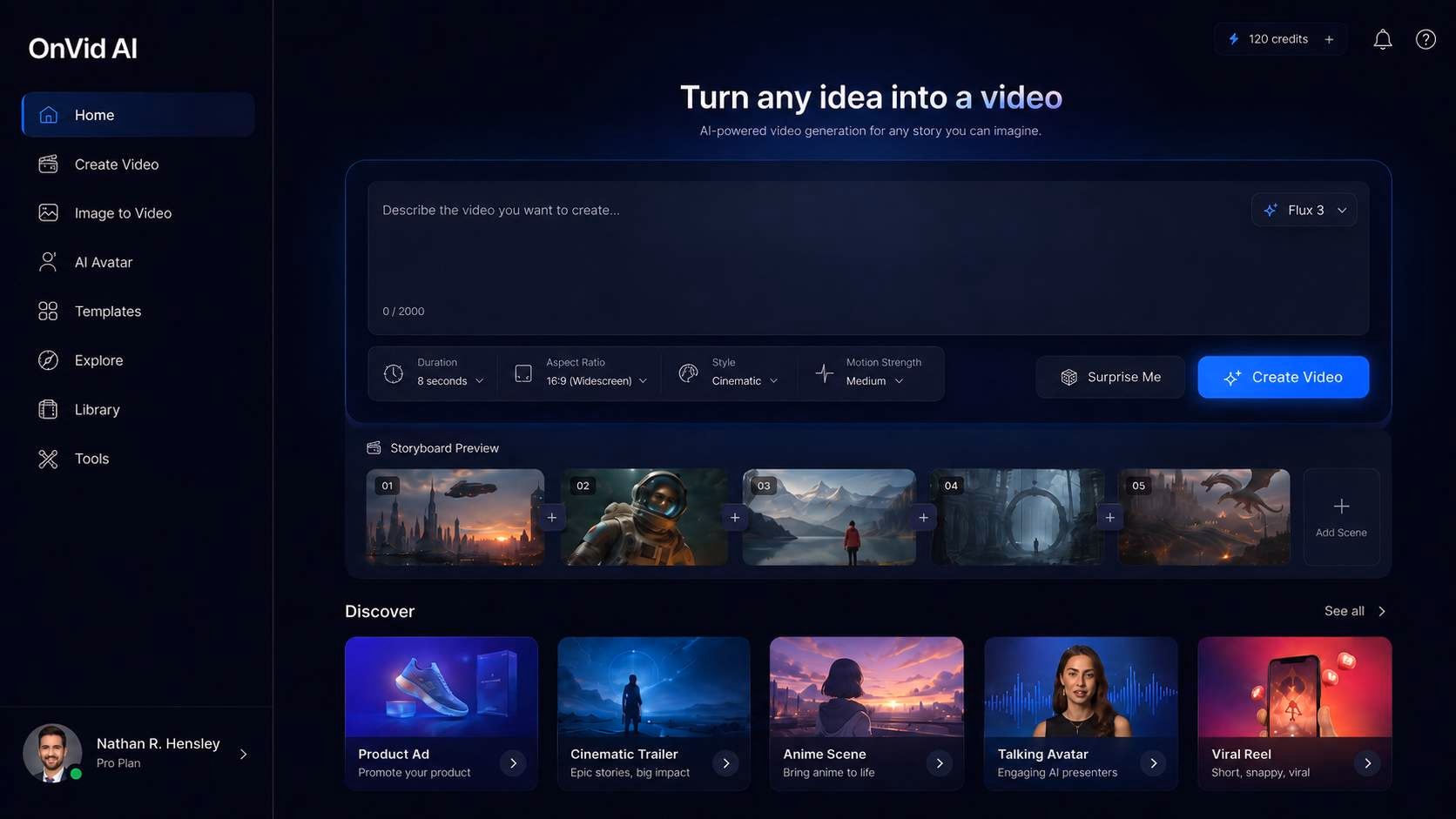Open the Talking Avatar arrow button
The height and width of the screenshot is (819, 1456).
tap(1153, 763)
